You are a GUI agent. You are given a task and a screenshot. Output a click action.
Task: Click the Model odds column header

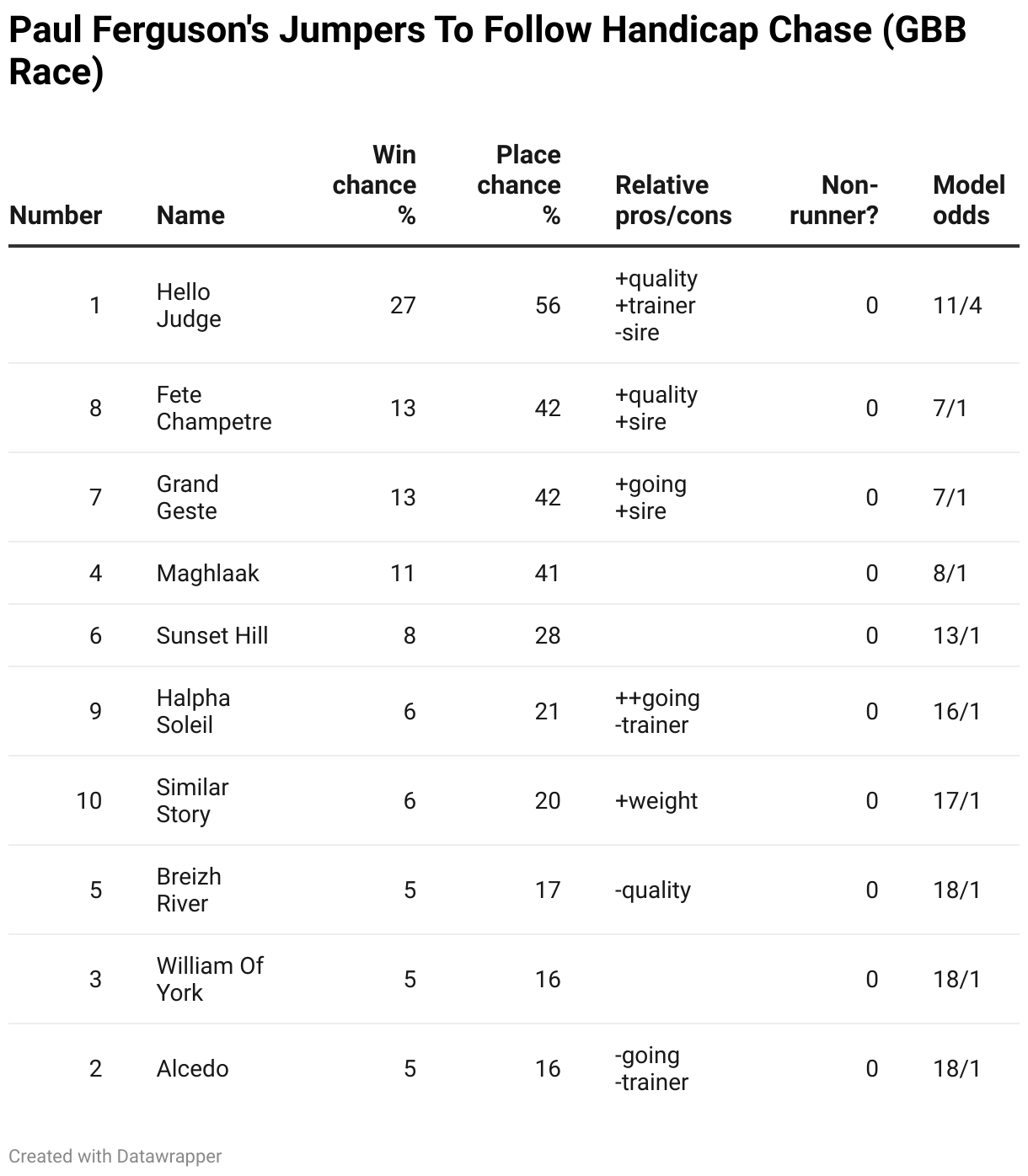(969, 200)
